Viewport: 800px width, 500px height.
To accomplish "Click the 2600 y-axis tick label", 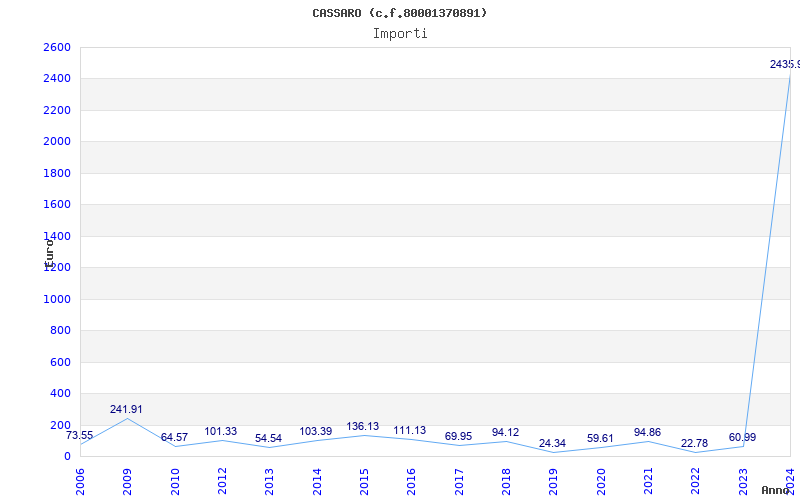I will (57, 47).
